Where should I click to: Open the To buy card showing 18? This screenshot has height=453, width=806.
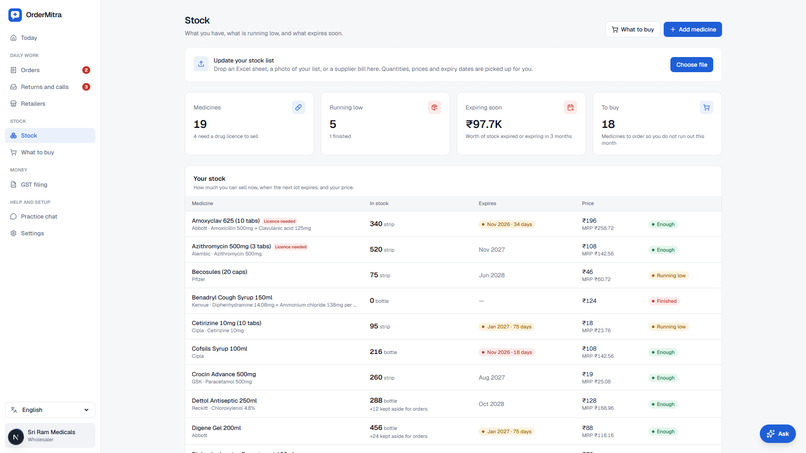click(657, 123)
